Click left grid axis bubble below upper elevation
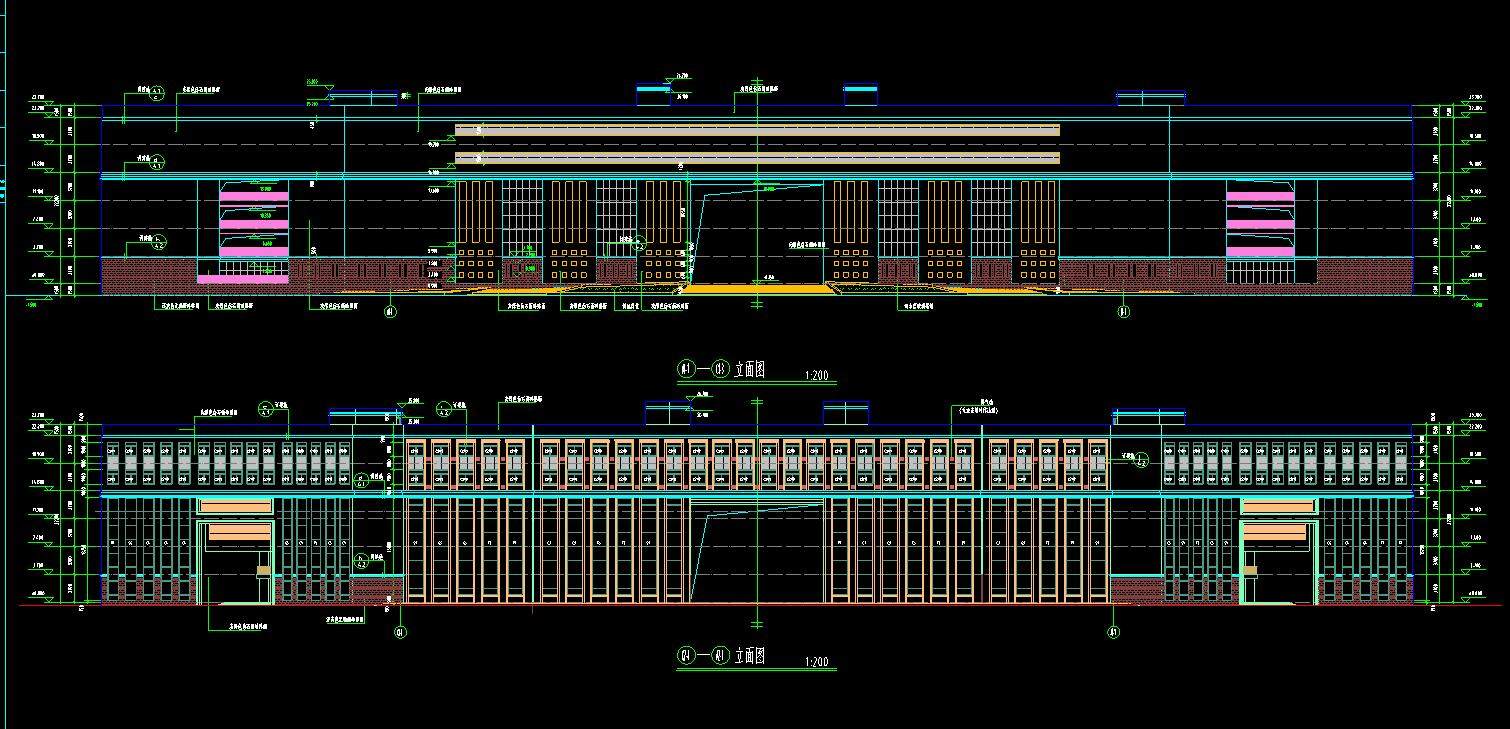 pos(390,312)
